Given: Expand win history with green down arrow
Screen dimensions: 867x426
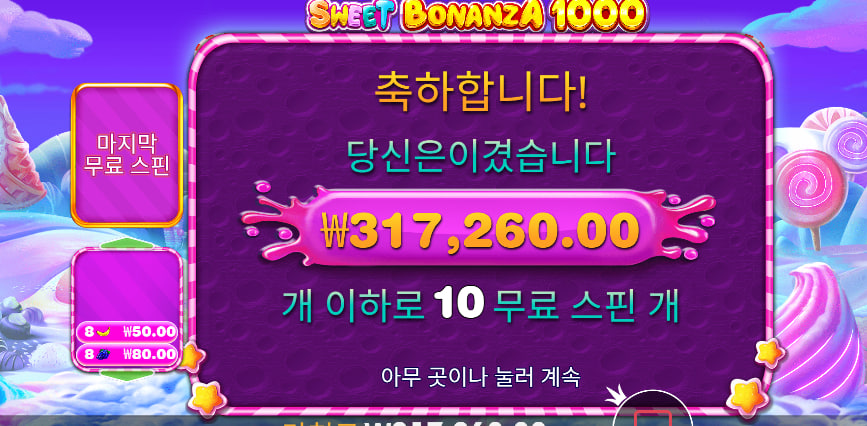Looking at the screenshot, I should point(127,375).
